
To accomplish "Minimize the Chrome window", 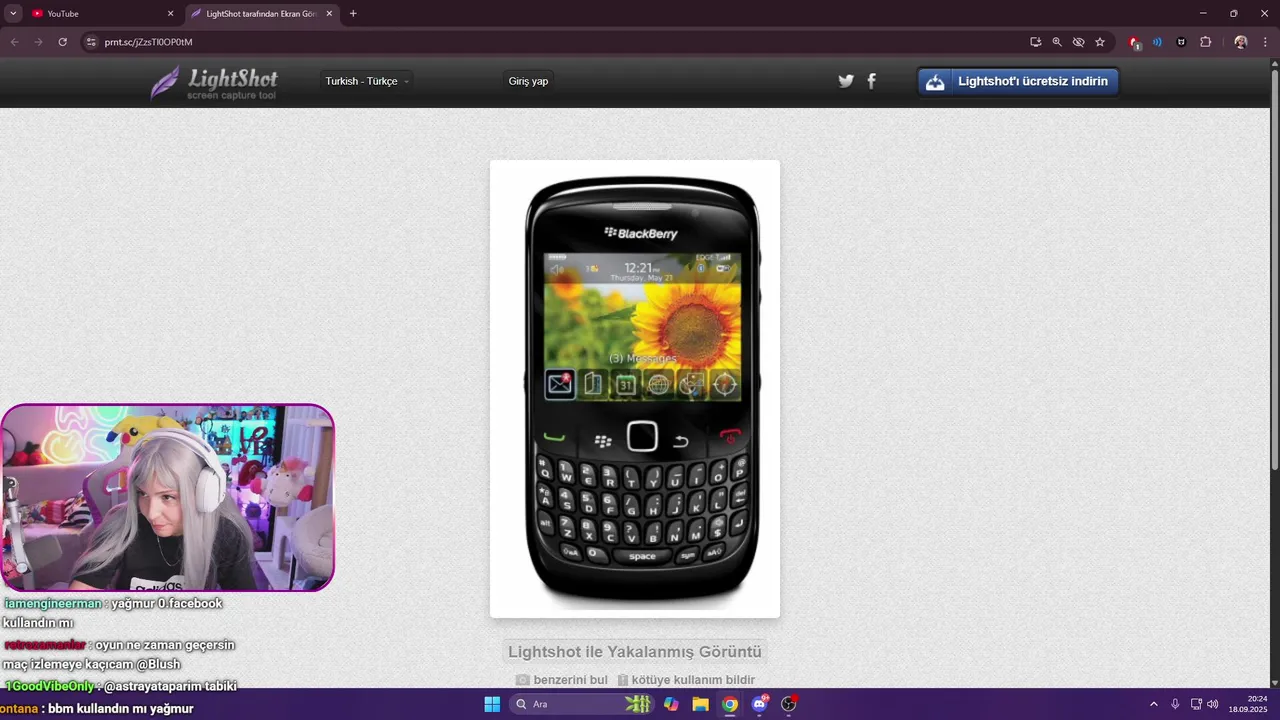I will tap(1202, 13).
